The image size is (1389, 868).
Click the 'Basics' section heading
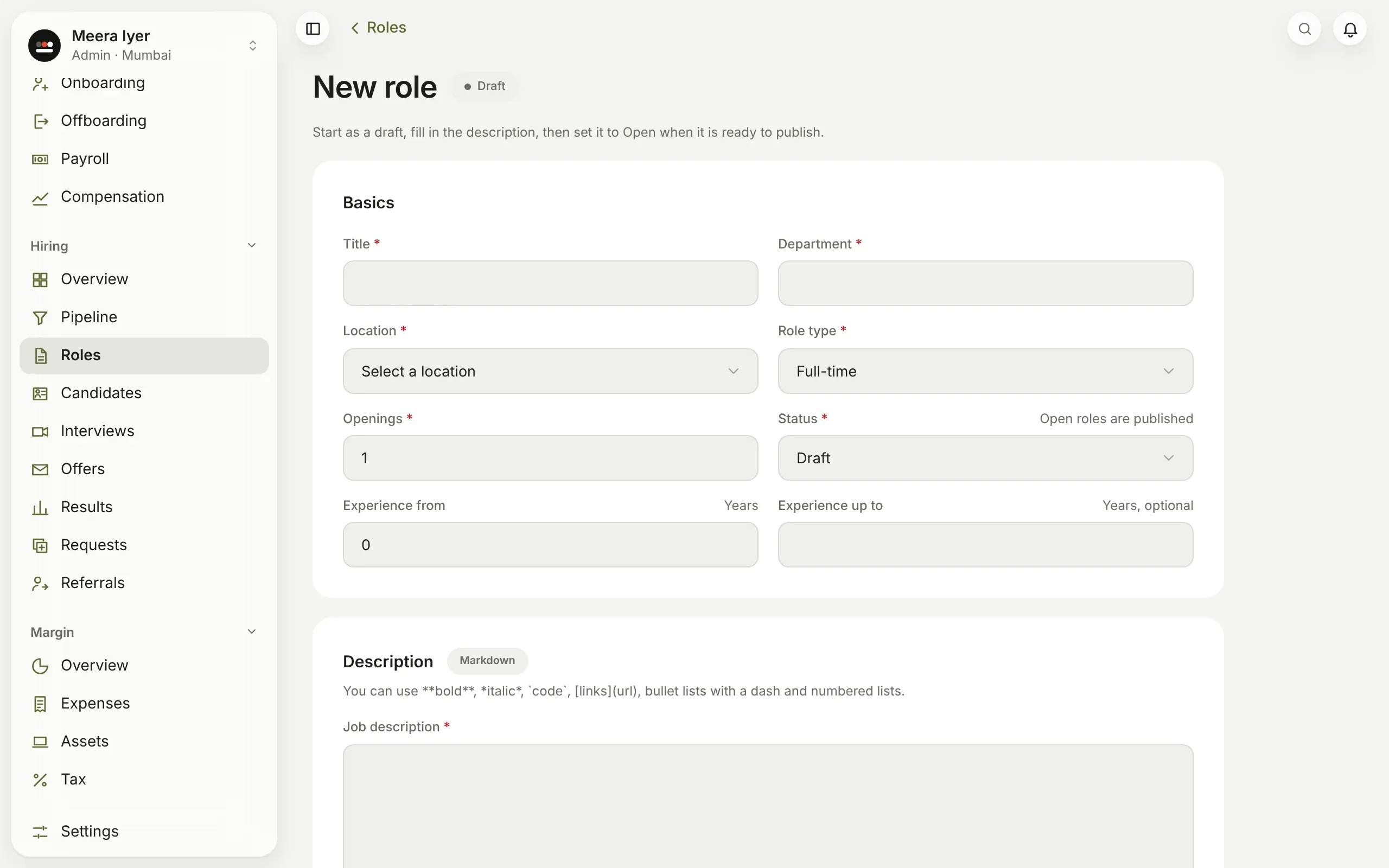coord(368,203)
